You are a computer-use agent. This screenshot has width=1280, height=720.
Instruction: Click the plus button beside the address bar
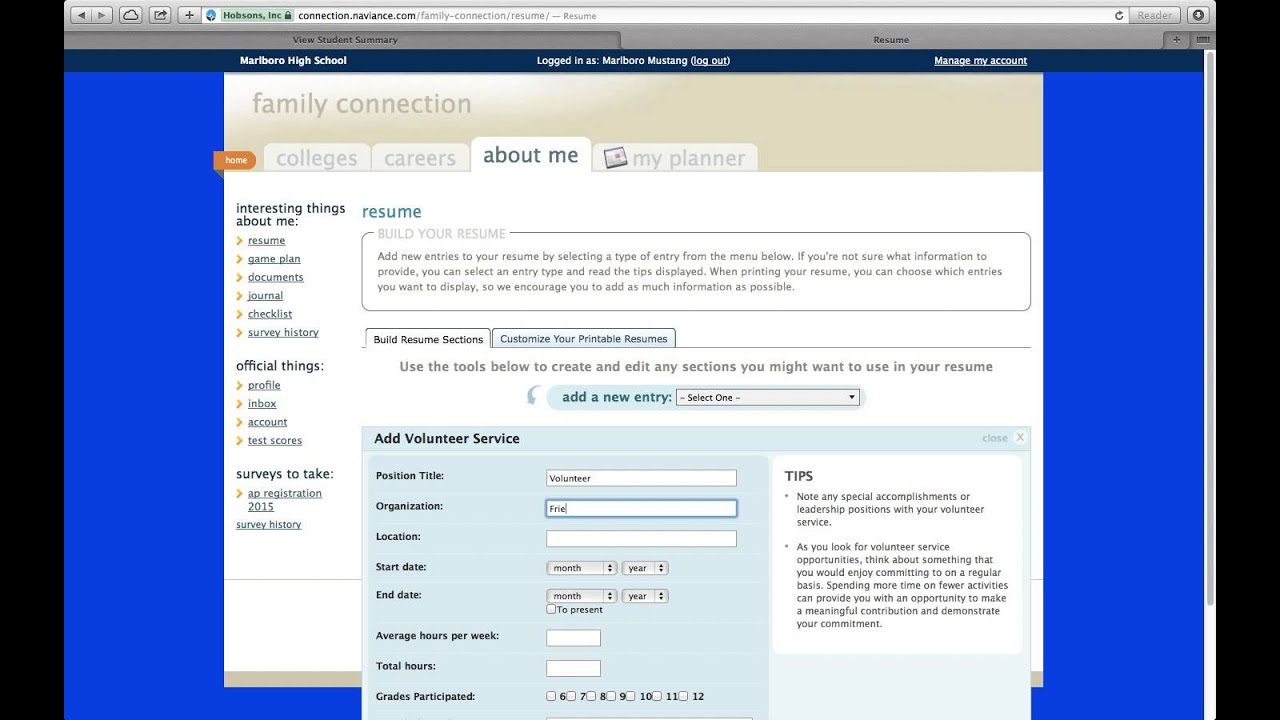click(x=190, y=15)
